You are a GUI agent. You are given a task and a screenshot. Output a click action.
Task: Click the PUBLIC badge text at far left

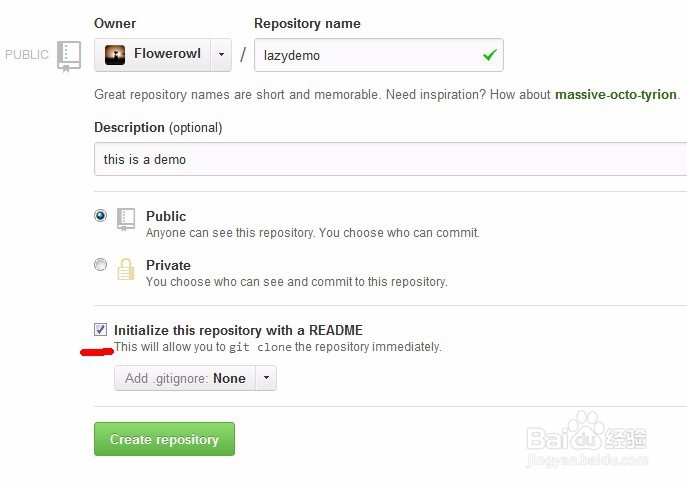point(27,55)
